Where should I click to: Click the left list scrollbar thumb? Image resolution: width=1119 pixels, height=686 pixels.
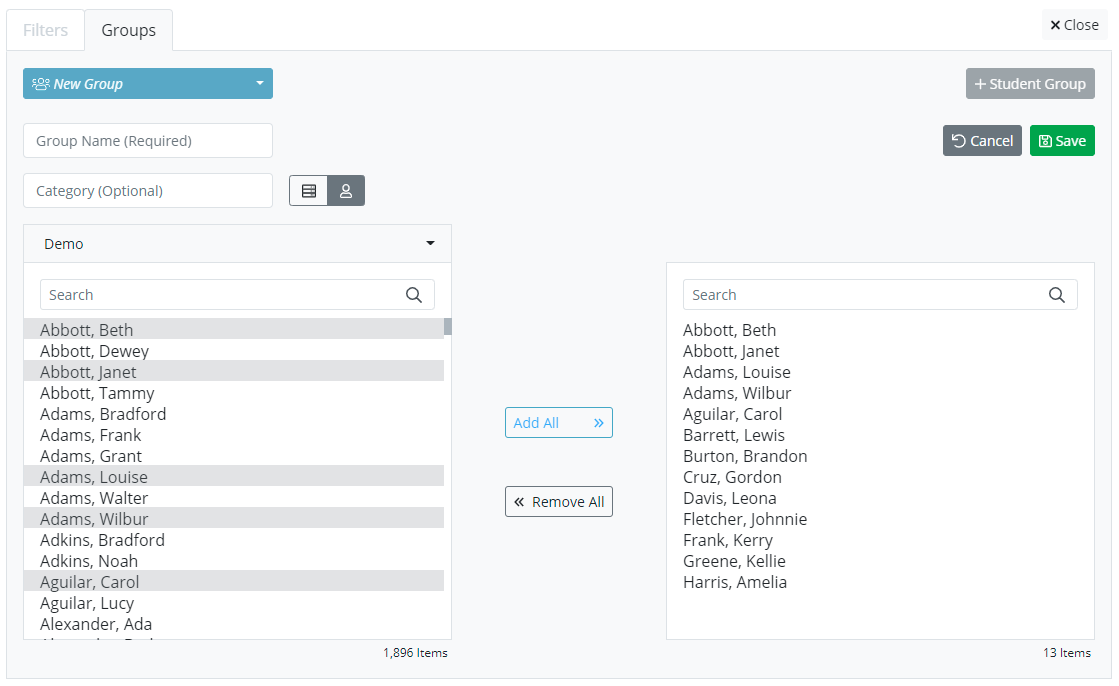(448, 326)
